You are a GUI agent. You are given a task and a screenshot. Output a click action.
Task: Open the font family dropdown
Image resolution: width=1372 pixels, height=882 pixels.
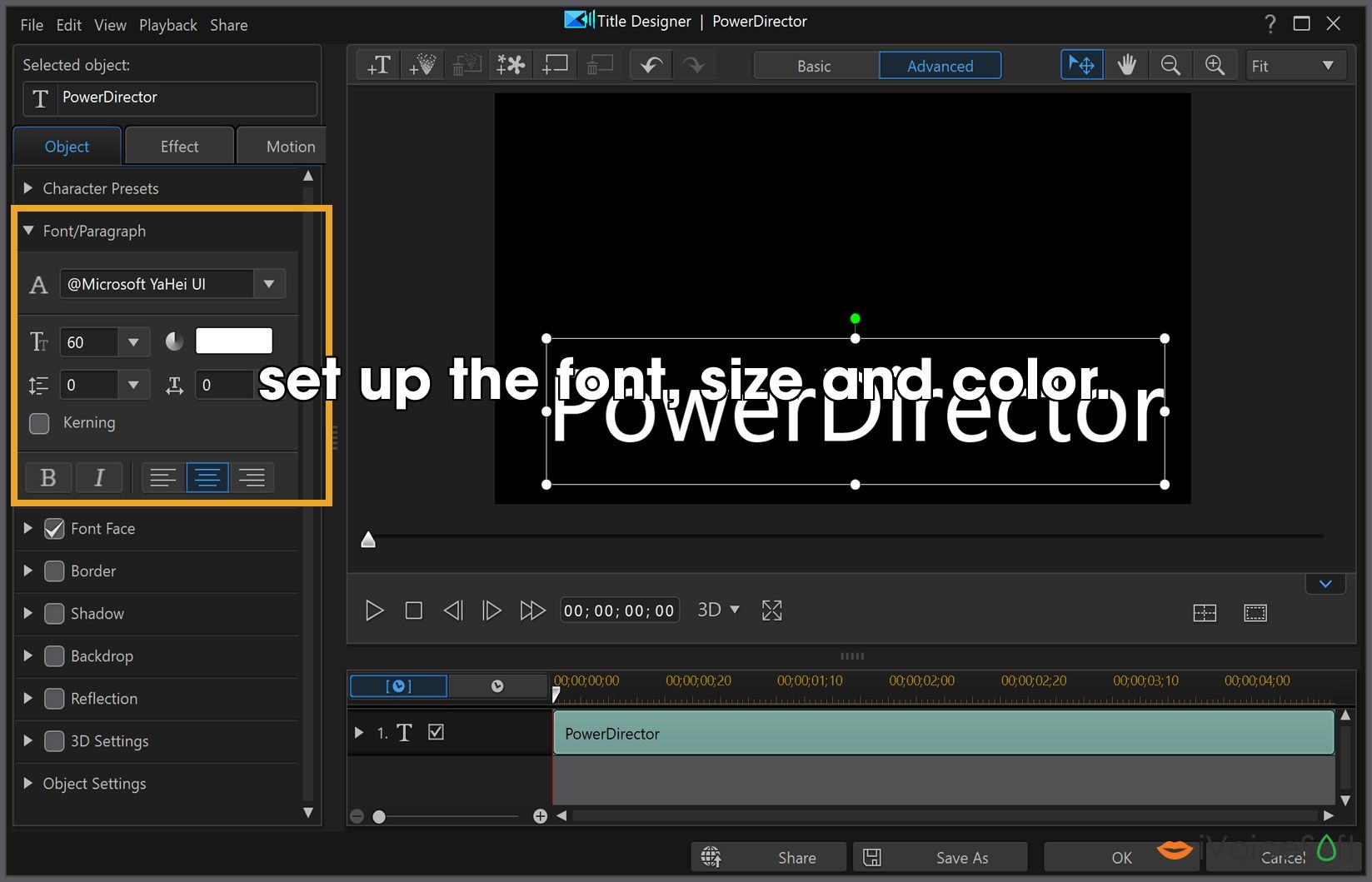269,284
